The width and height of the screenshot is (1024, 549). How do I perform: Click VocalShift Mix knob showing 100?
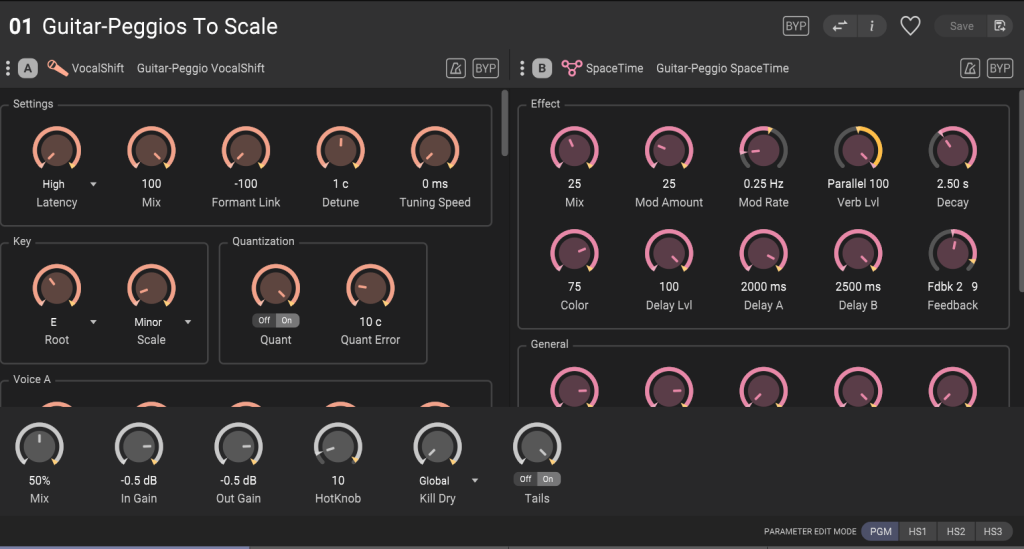152,149
